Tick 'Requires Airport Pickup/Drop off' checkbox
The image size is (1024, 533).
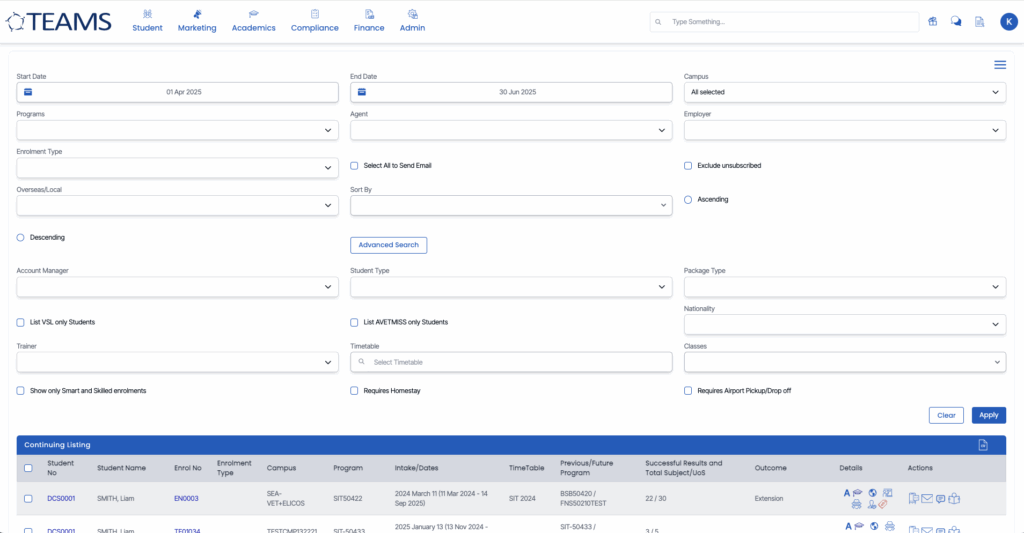(x=688, y=391)
